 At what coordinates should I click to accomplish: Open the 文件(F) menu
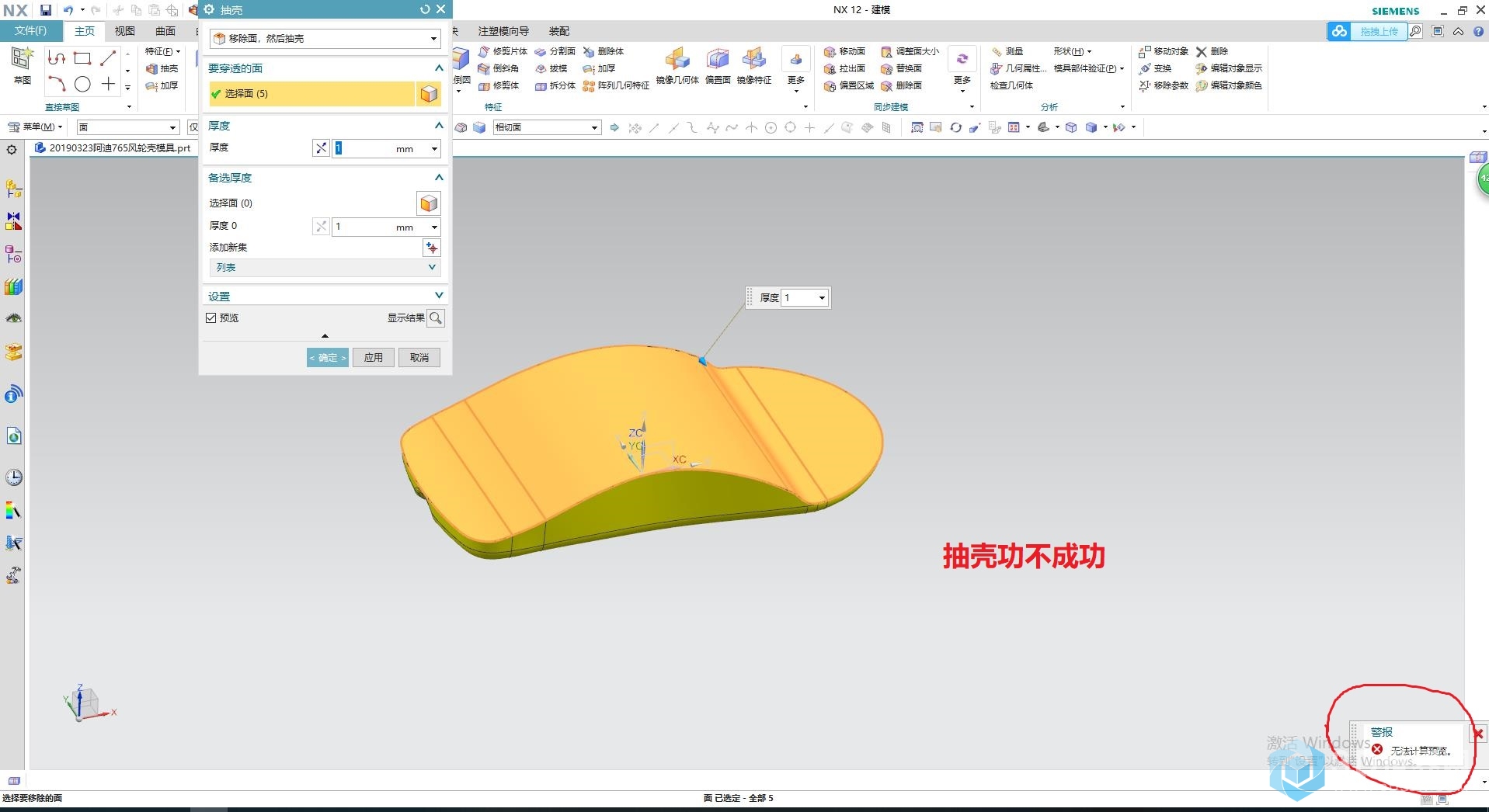31,31
